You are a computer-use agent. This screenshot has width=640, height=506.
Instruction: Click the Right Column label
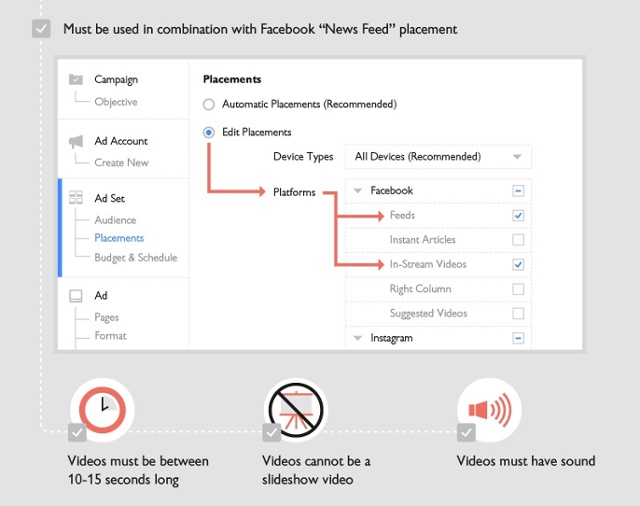(x=420, y=289)
